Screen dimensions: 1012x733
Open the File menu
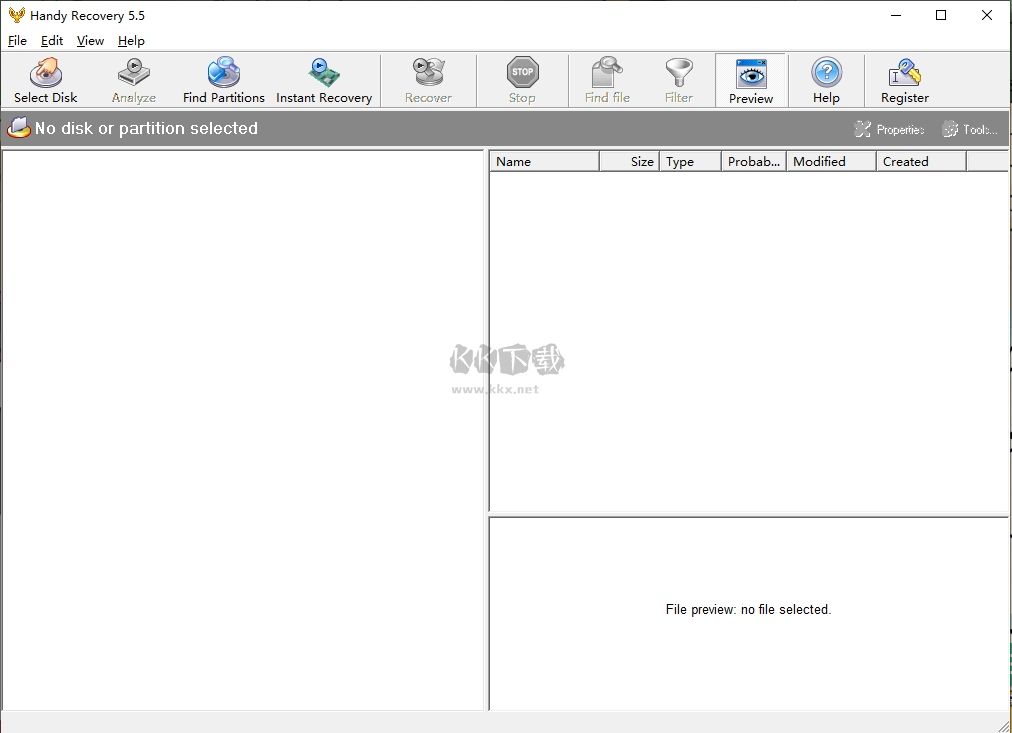(x=17, y=41)
